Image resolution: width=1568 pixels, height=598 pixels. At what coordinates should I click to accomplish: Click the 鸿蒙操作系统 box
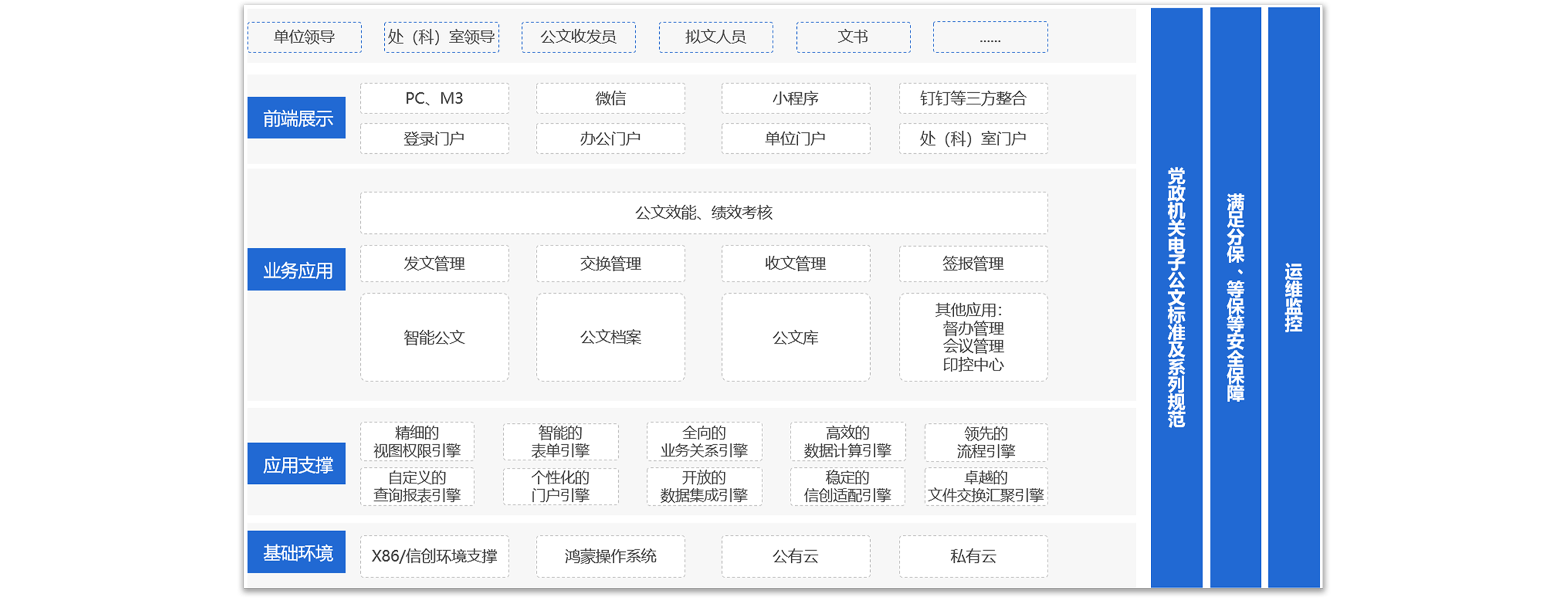610,556
